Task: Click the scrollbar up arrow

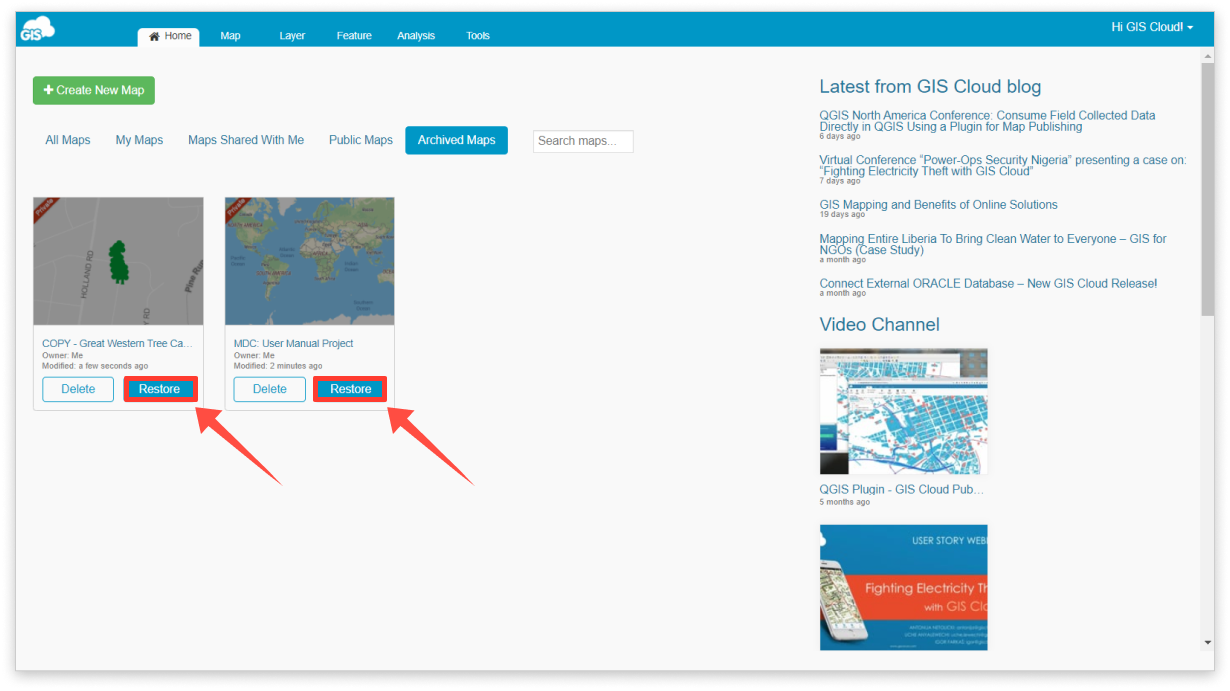Action: (1207, 56)
